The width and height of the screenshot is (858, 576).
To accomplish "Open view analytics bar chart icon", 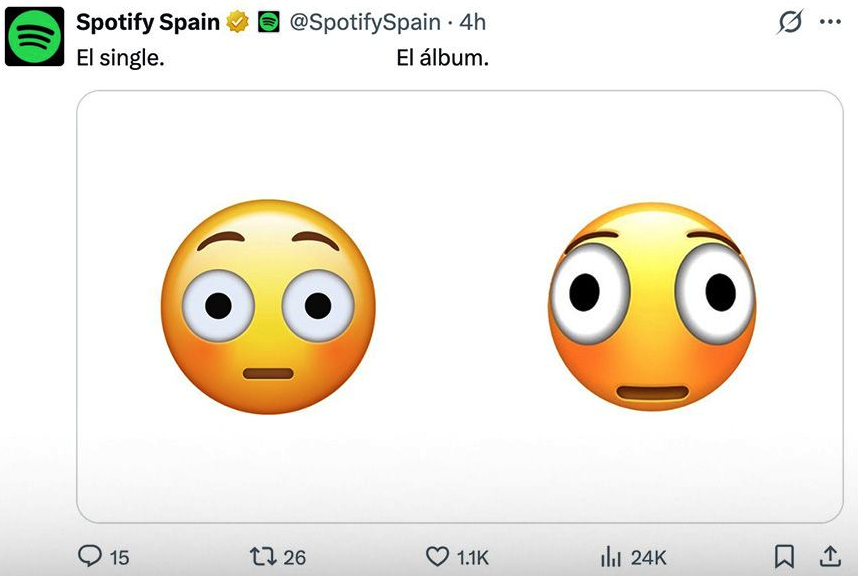I will point(611,556).
